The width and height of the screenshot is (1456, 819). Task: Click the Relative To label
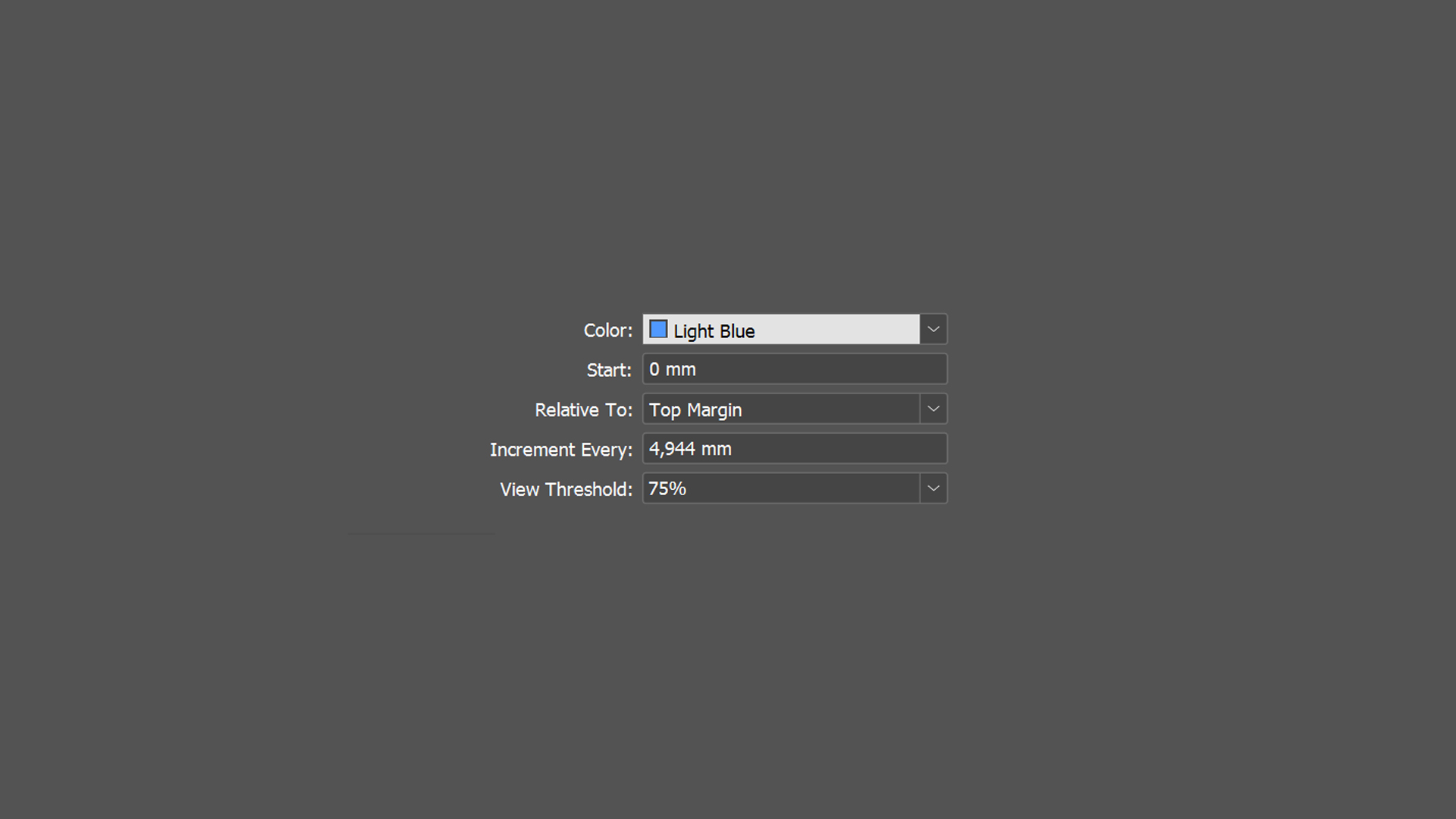[583, 409]
